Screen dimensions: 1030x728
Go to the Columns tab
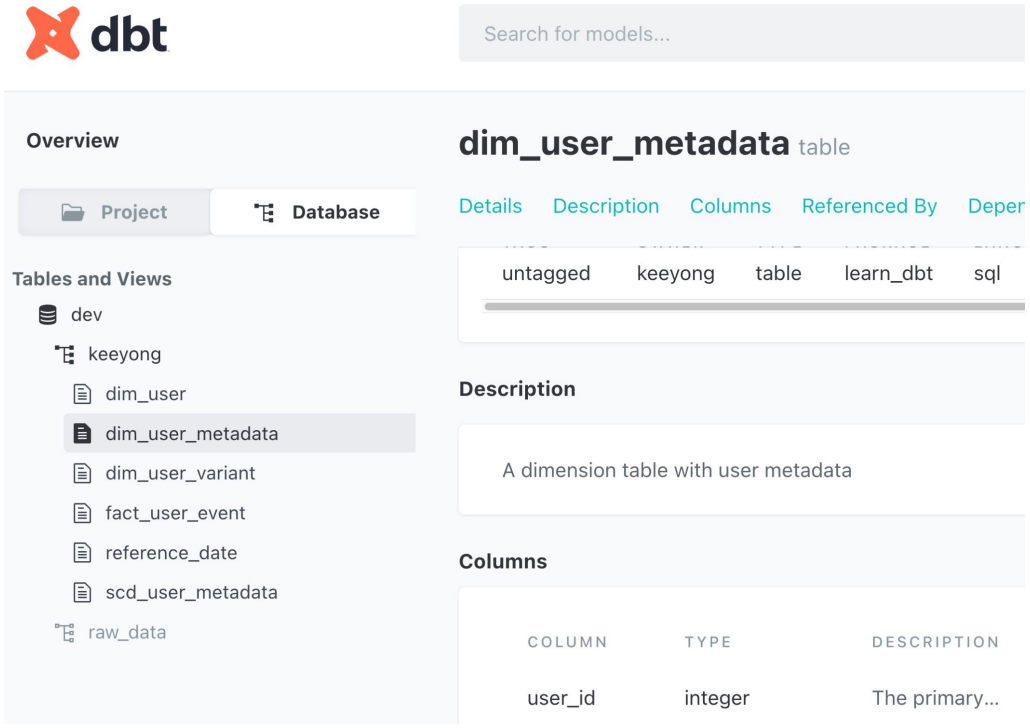coord(730,206)
